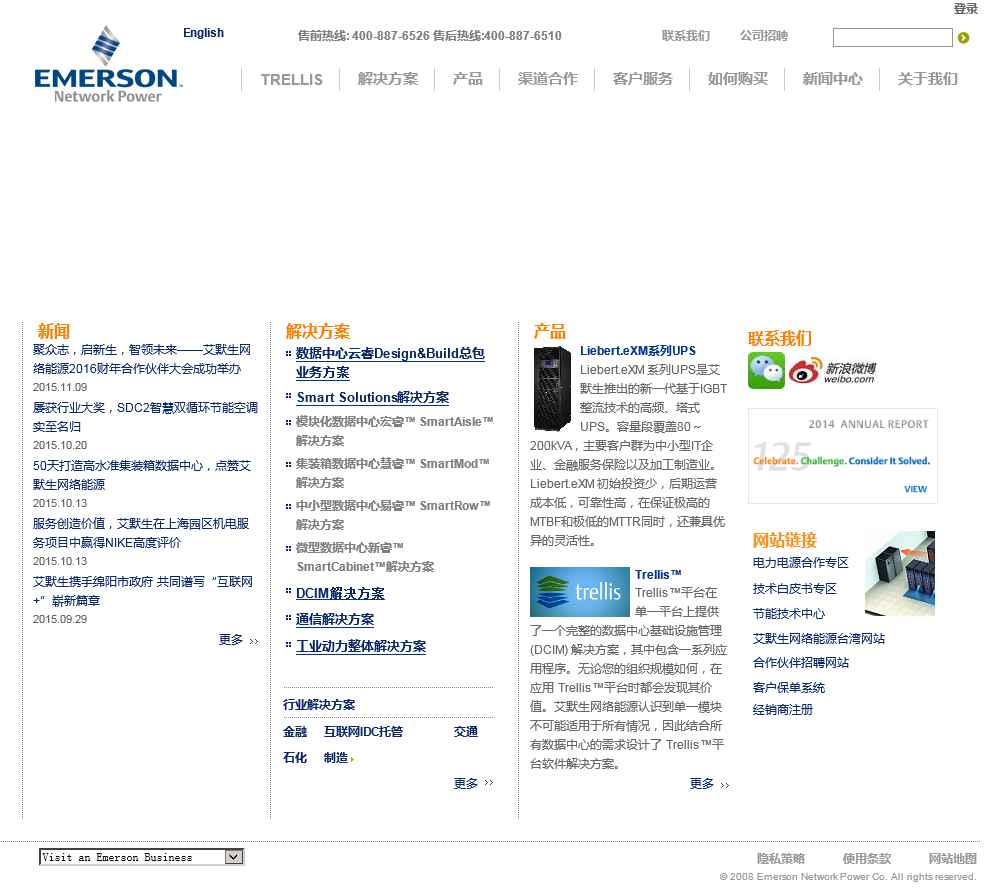
Task: Select 制造 industry solution
Action: coord(336,758)
